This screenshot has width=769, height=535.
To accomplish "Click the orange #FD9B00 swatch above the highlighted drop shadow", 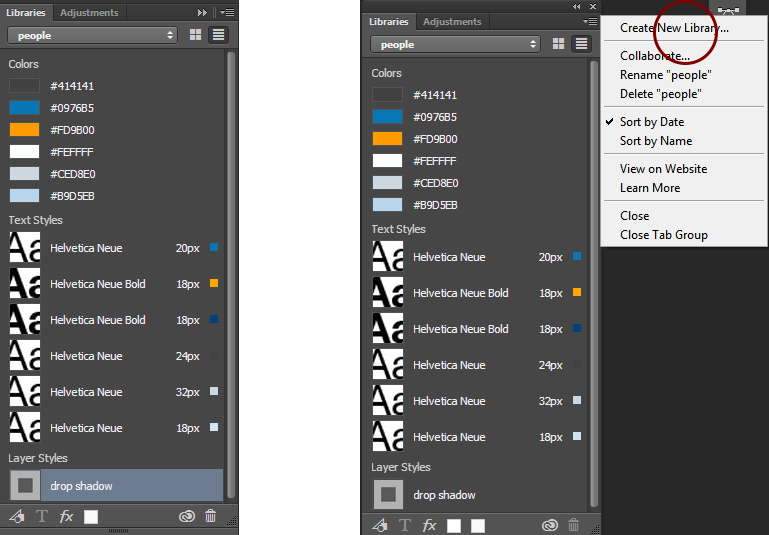I will click(25, 129).
